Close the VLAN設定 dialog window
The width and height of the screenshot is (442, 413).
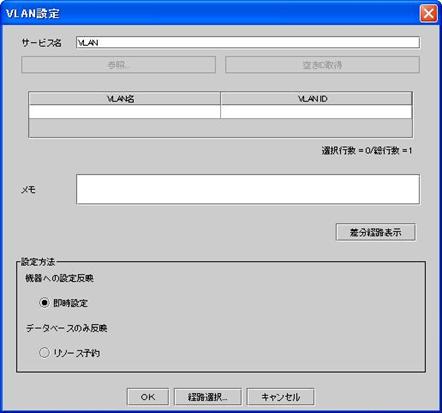pyautogui.click(x=428, y=14)
